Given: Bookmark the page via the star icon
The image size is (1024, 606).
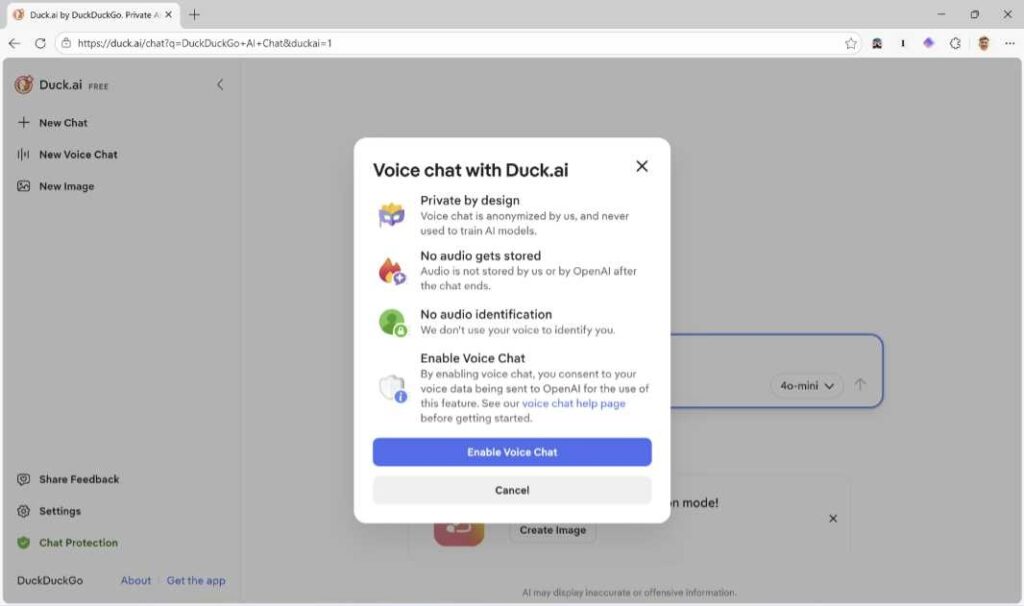Looking at the screenshot, I should point(852,44).
